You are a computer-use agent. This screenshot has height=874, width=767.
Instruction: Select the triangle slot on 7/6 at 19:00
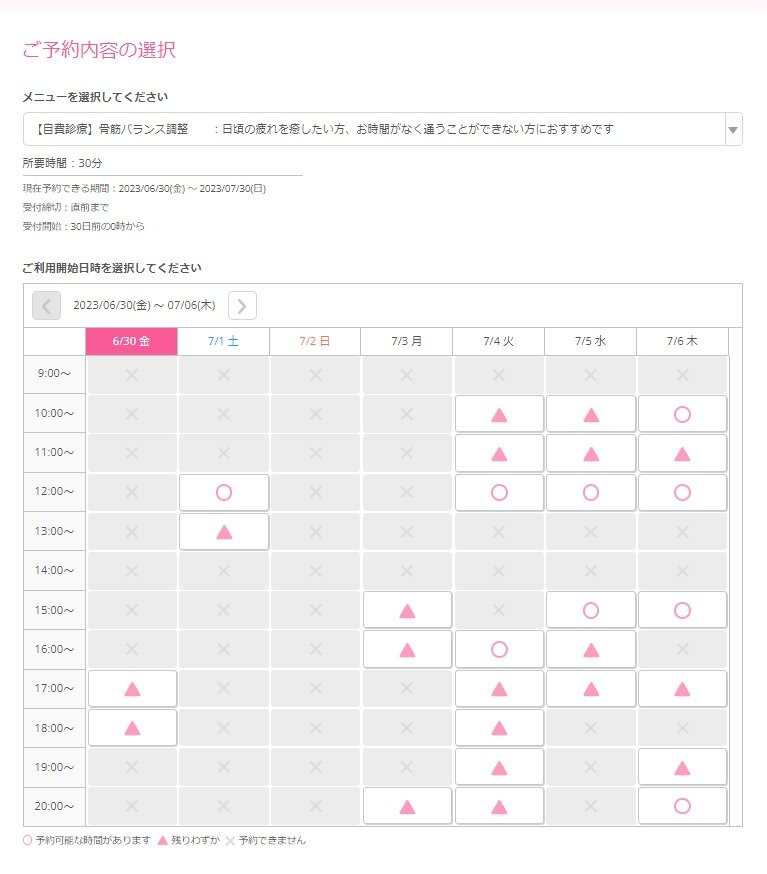(682, 768)
